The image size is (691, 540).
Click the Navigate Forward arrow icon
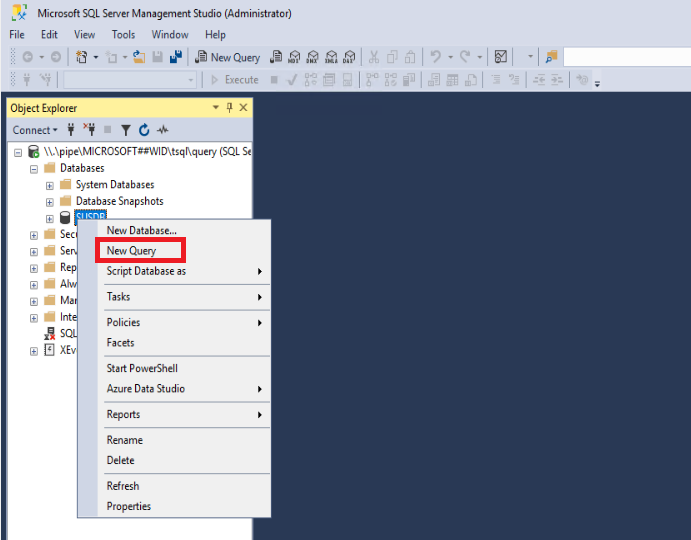pos(56,57)
